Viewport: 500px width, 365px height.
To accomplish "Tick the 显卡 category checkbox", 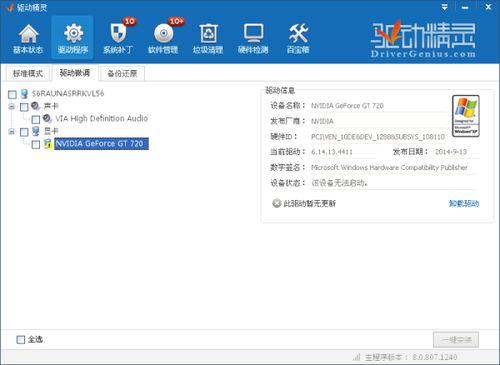I will coord(24,132).
